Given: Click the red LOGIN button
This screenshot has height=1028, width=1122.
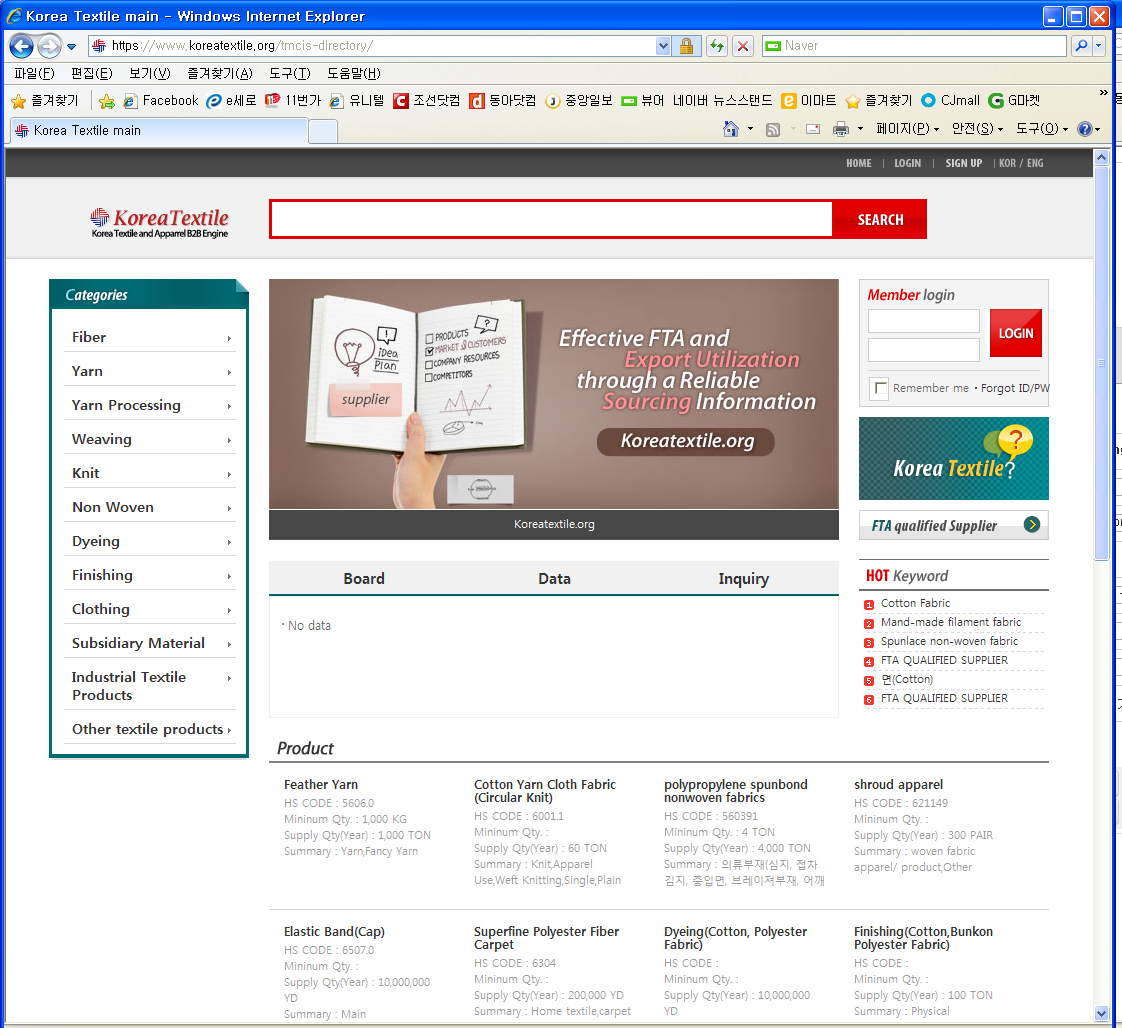Looking at the screenshot, I should point(1015,333).
